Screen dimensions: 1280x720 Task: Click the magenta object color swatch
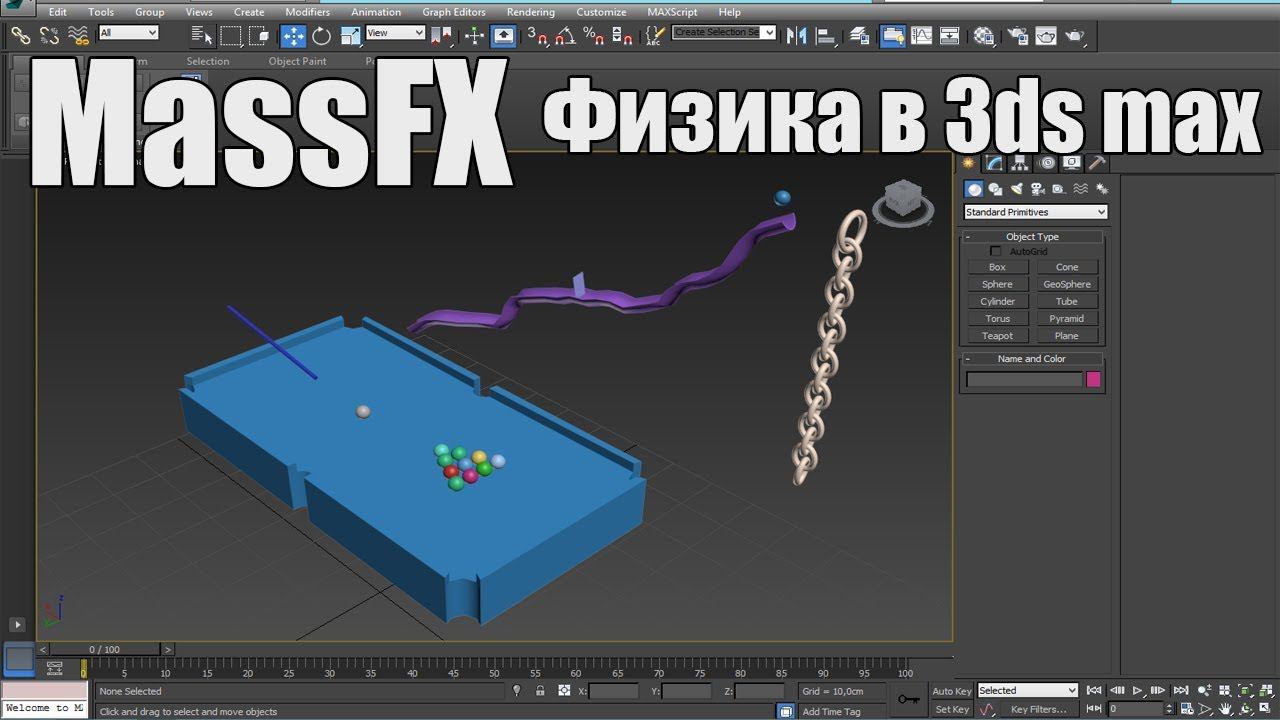(x=1093, y=379)
